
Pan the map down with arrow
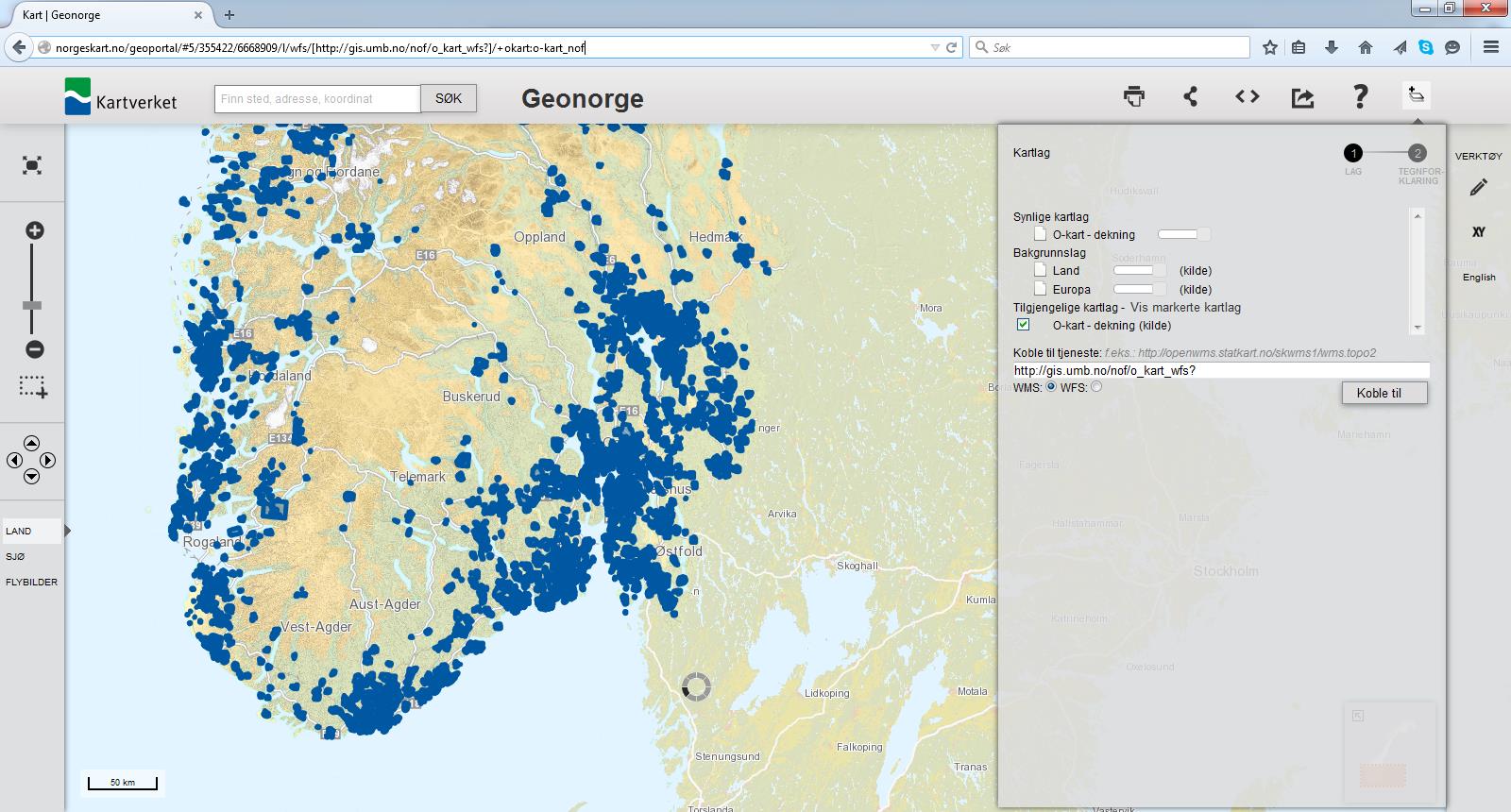pyautogui.click(x=31, y=477)
